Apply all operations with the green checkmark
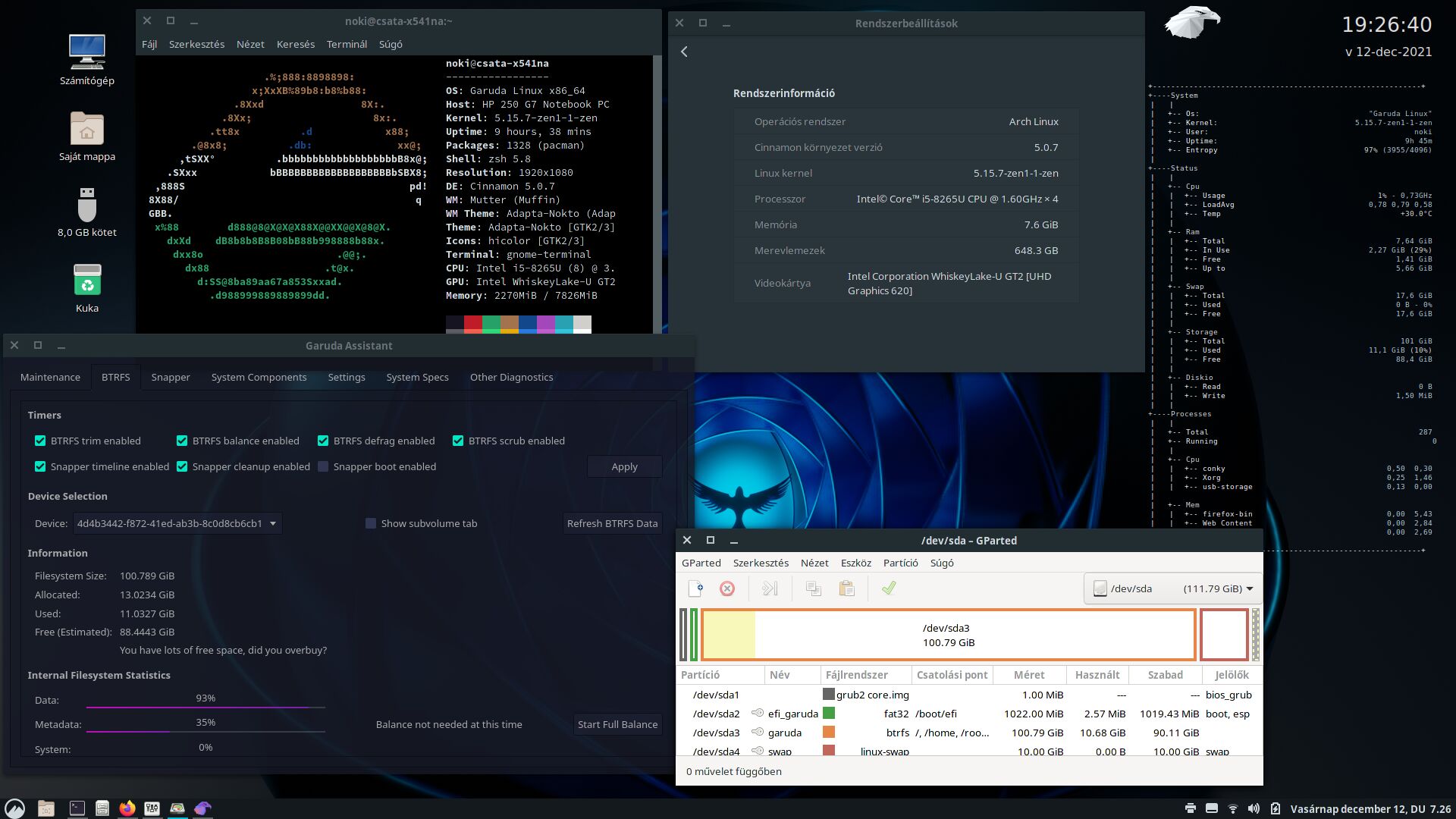The image size is (1456, 819). pos(889,588)
